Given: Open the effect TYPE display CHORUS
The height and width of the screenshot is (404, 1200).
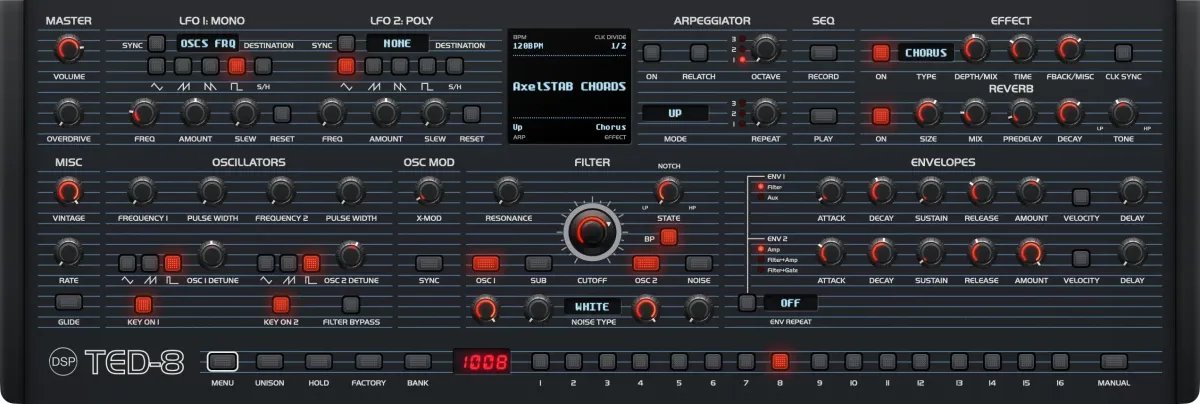Looking at the screenshot, I should [x=926, y=52].
